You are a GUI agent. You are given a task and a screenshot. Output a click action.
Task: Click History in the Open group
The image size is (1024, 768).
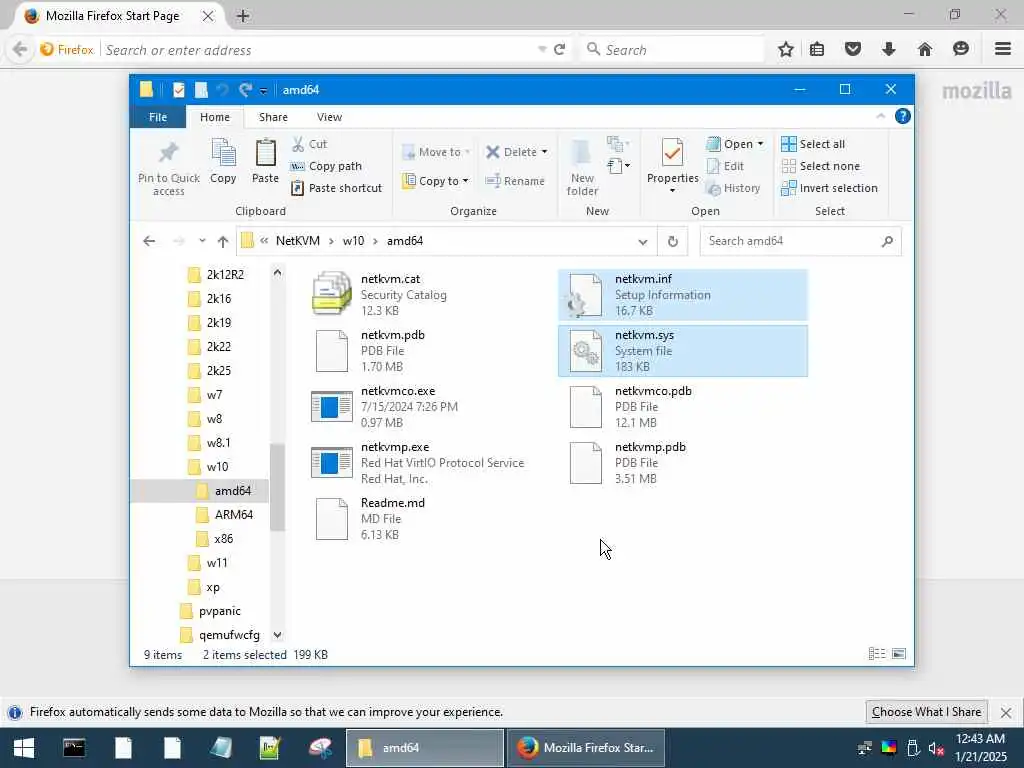733,188
